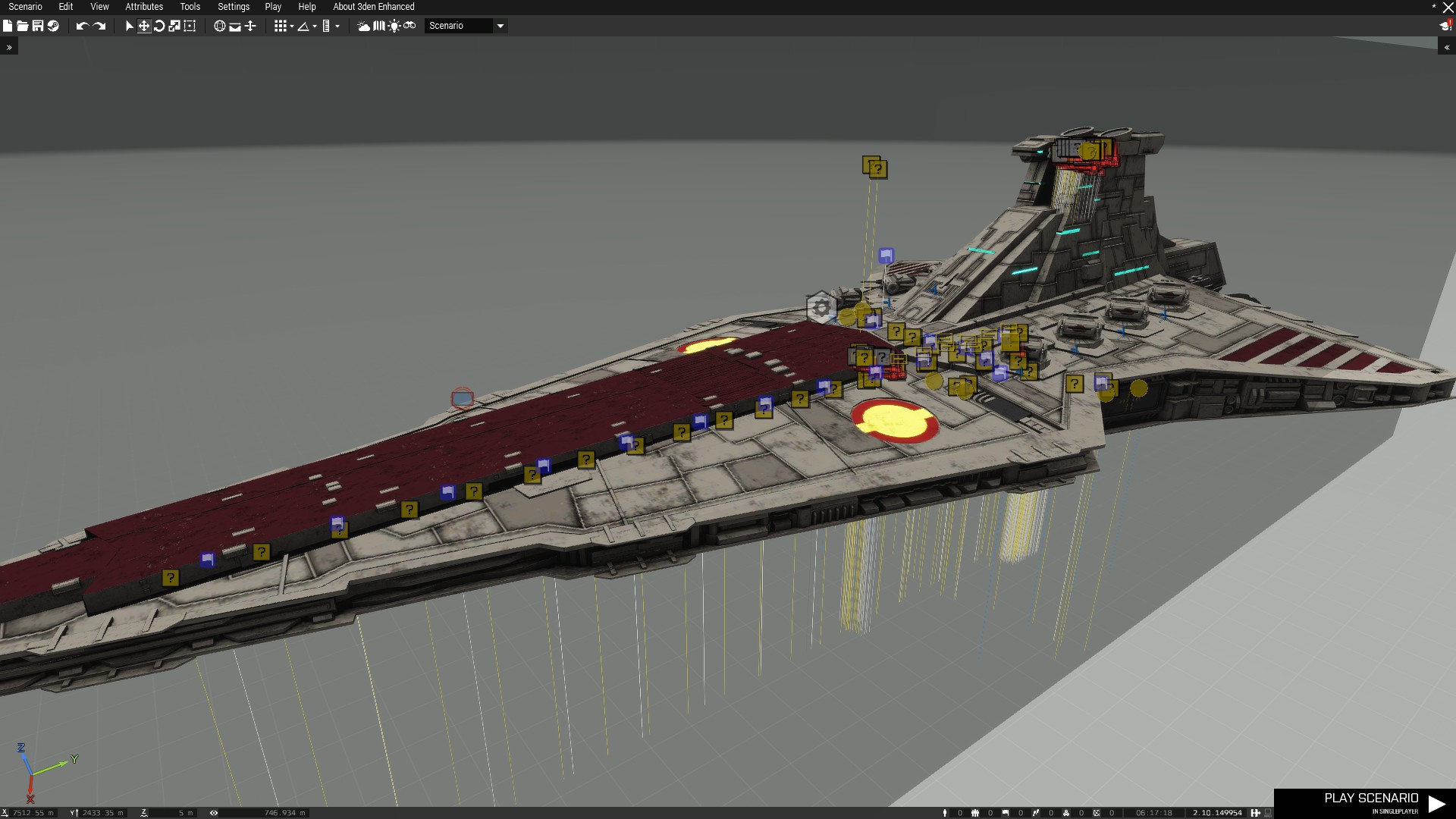This screenshot has height=819, width=1456.
Task: Expand the right assets panel
Action: click(1446, 47)
